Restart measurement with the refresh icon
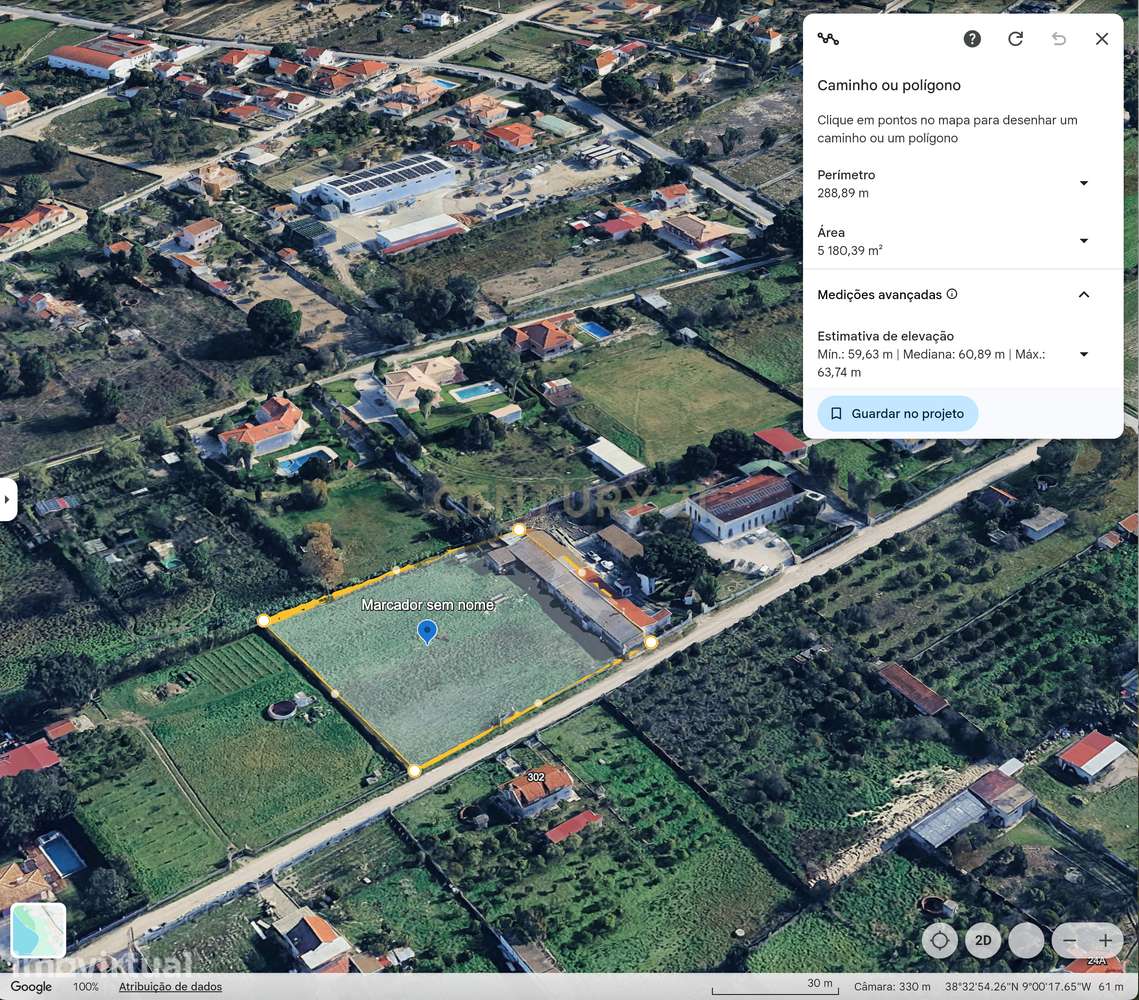Viewport: 1139px width, 1000px height. [x=1016, y=38]
